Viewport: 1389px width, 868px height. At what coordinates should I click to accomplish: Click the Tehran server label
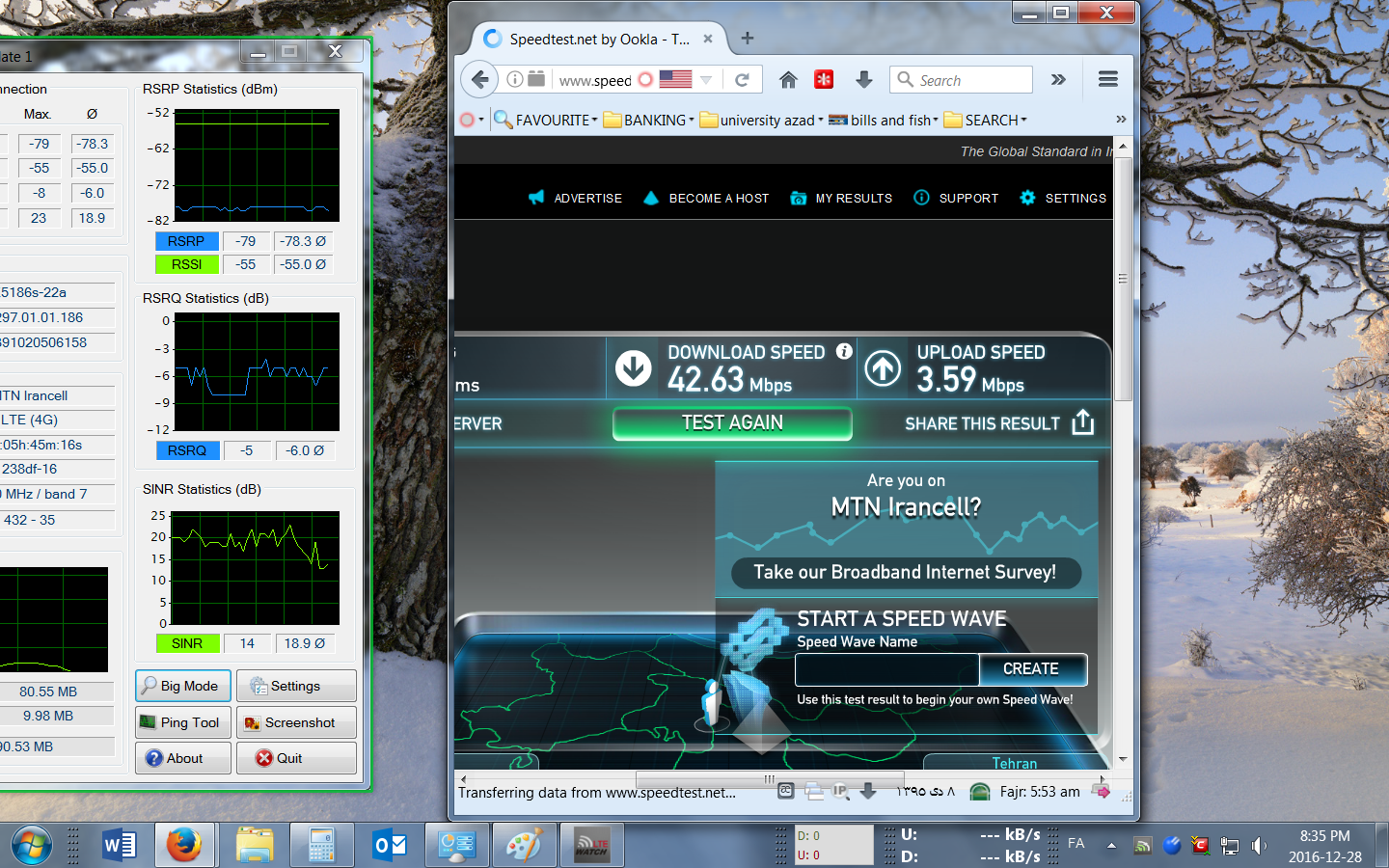coord(1015,763)
